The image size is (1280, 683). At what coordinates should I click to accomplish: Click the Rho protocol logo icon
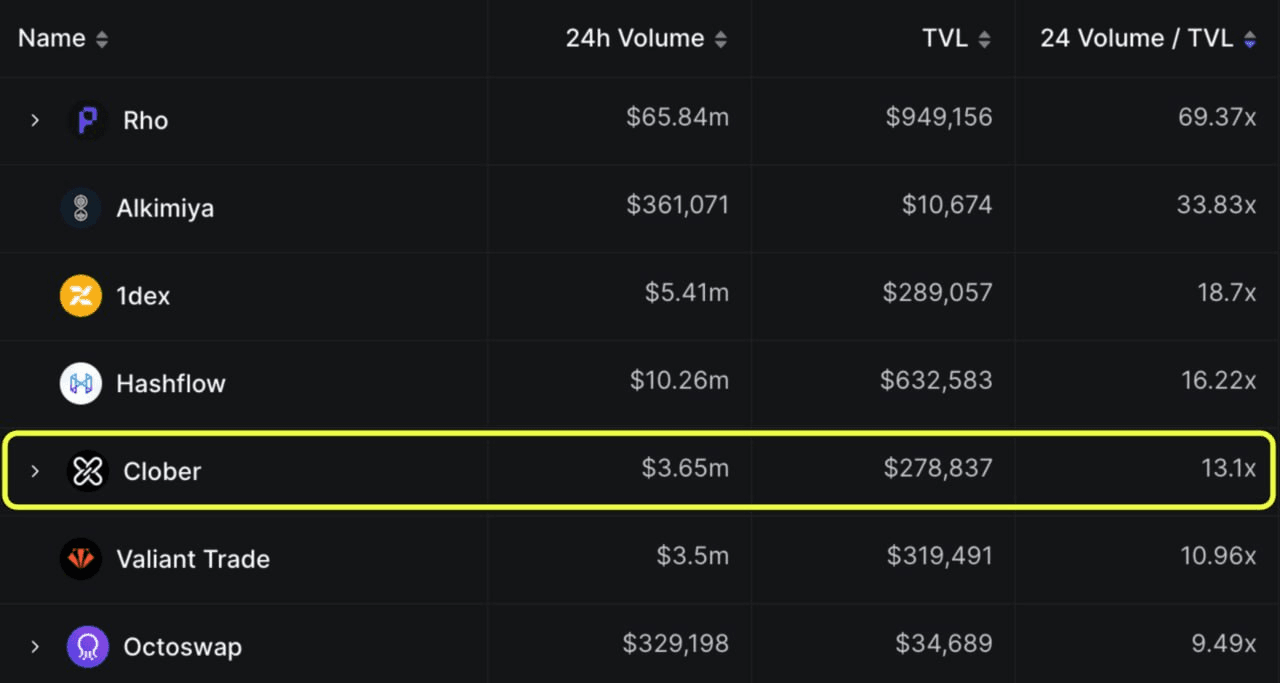pos(88,121)
